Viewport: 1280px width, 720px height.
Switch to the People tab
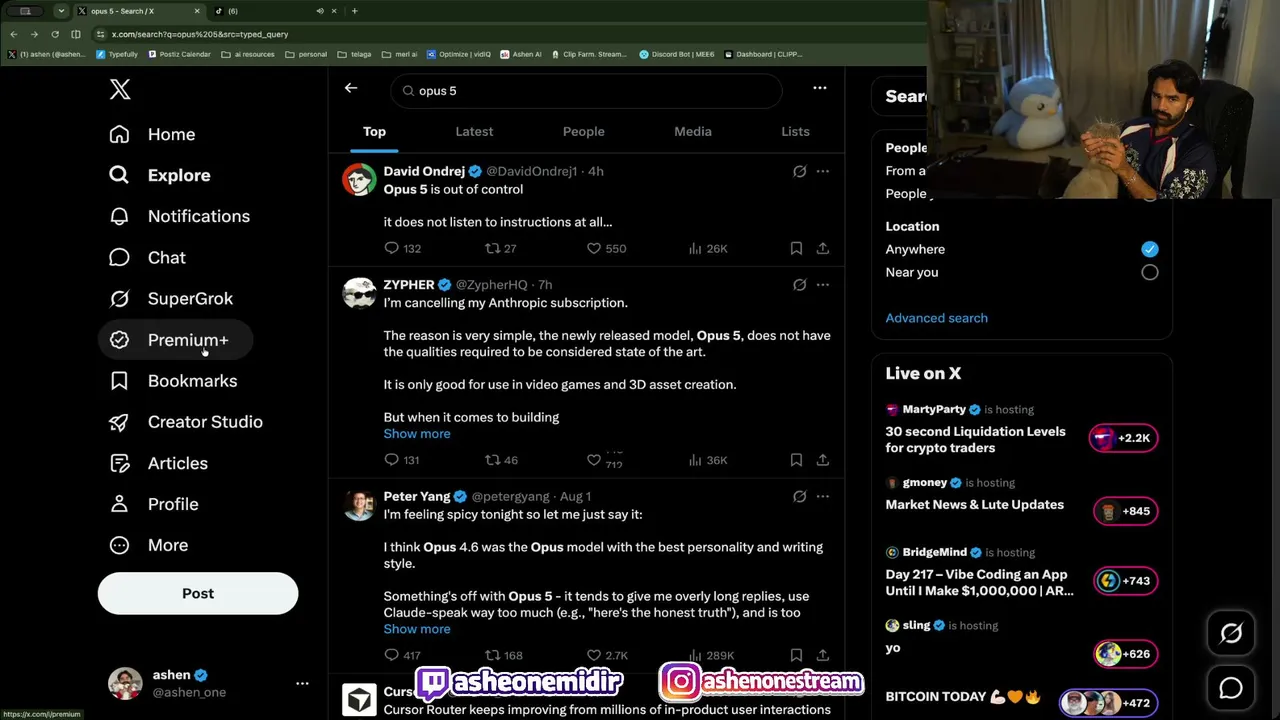(584, 131)
